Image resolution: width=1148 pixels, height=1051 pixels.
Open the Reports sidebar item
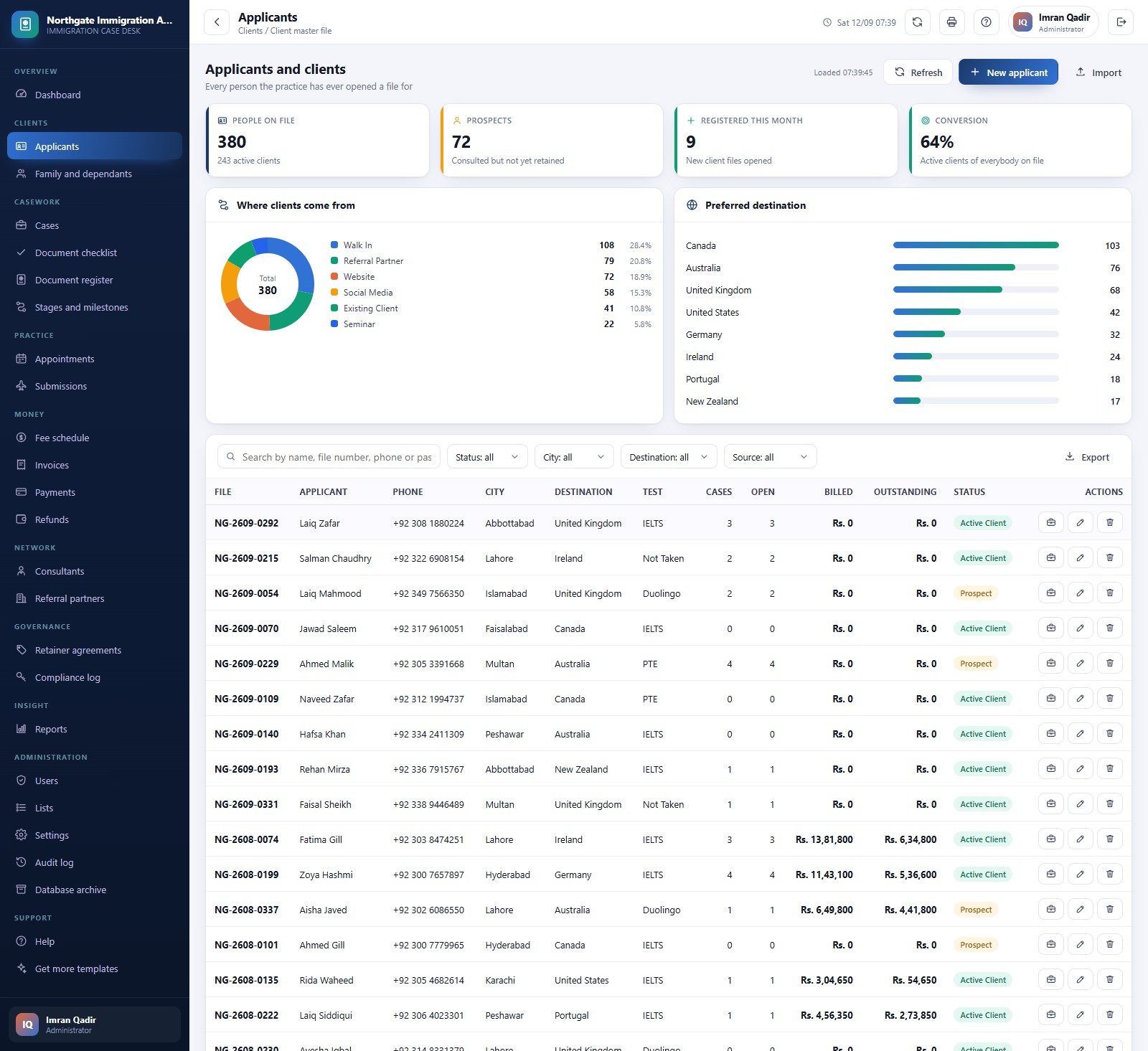95,729
